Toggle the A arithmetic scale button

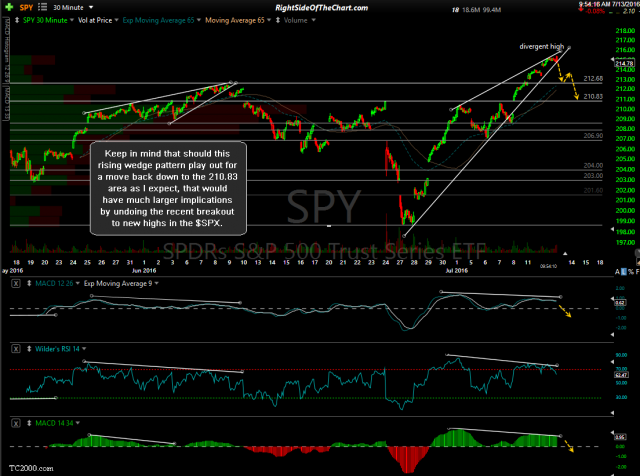click(617, 272)
